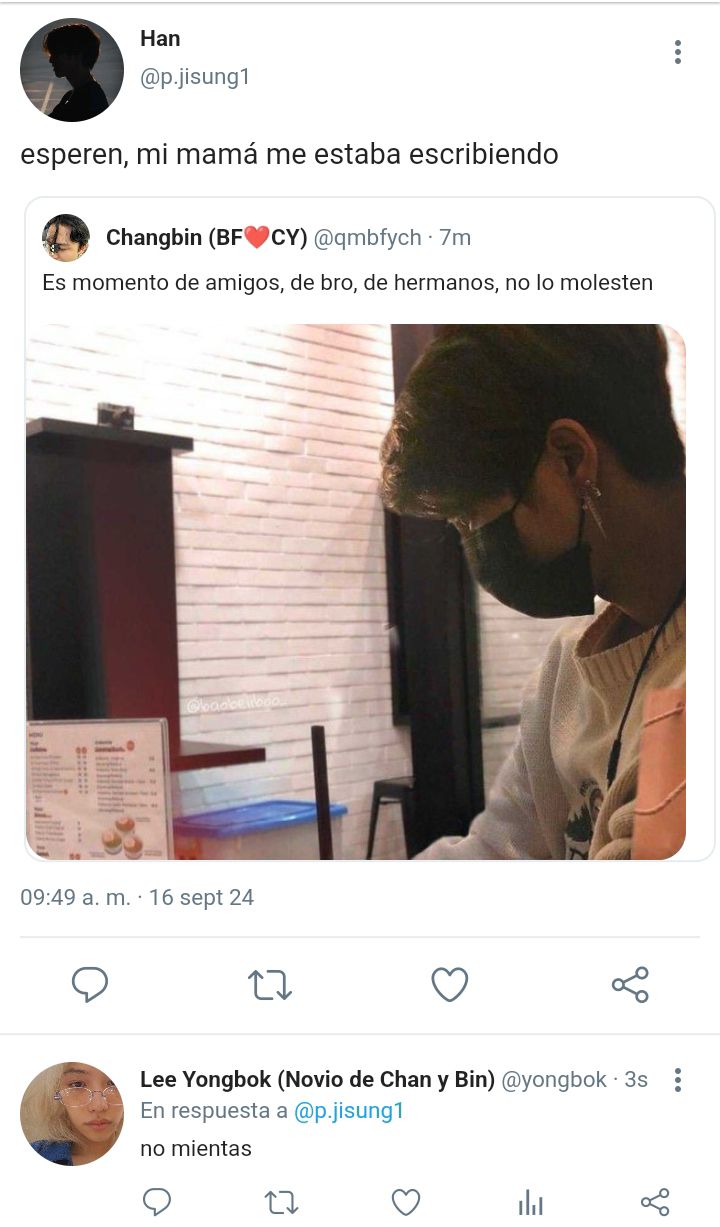720x1227 pixels.
Task: Like Lee Yongbok's reply
Action: pyautogui.click(x=405, y=1201)
